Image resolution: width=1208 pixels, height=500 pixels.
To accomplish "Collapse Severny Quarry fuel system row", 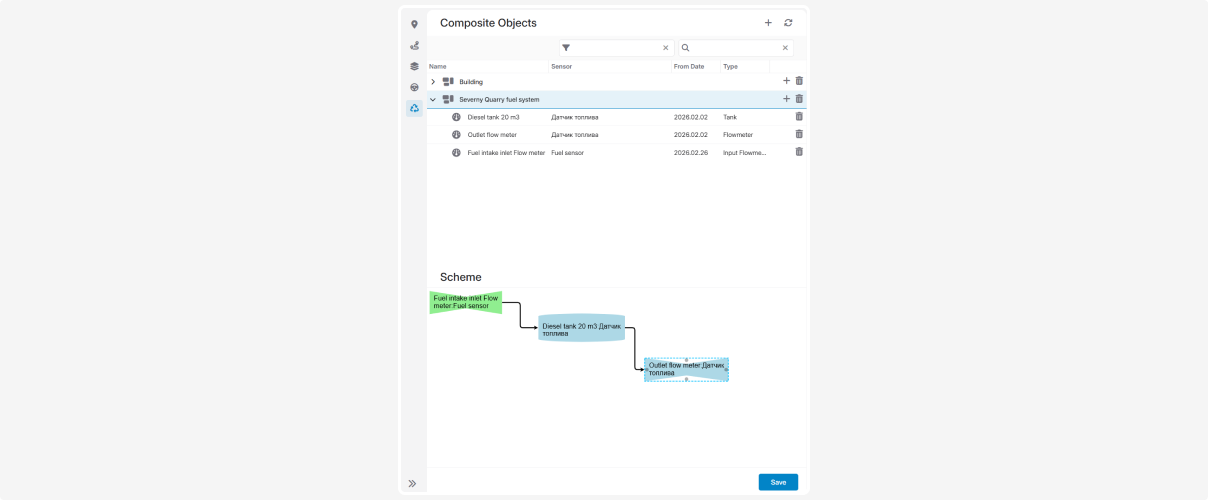I will (x=433, y=100).
